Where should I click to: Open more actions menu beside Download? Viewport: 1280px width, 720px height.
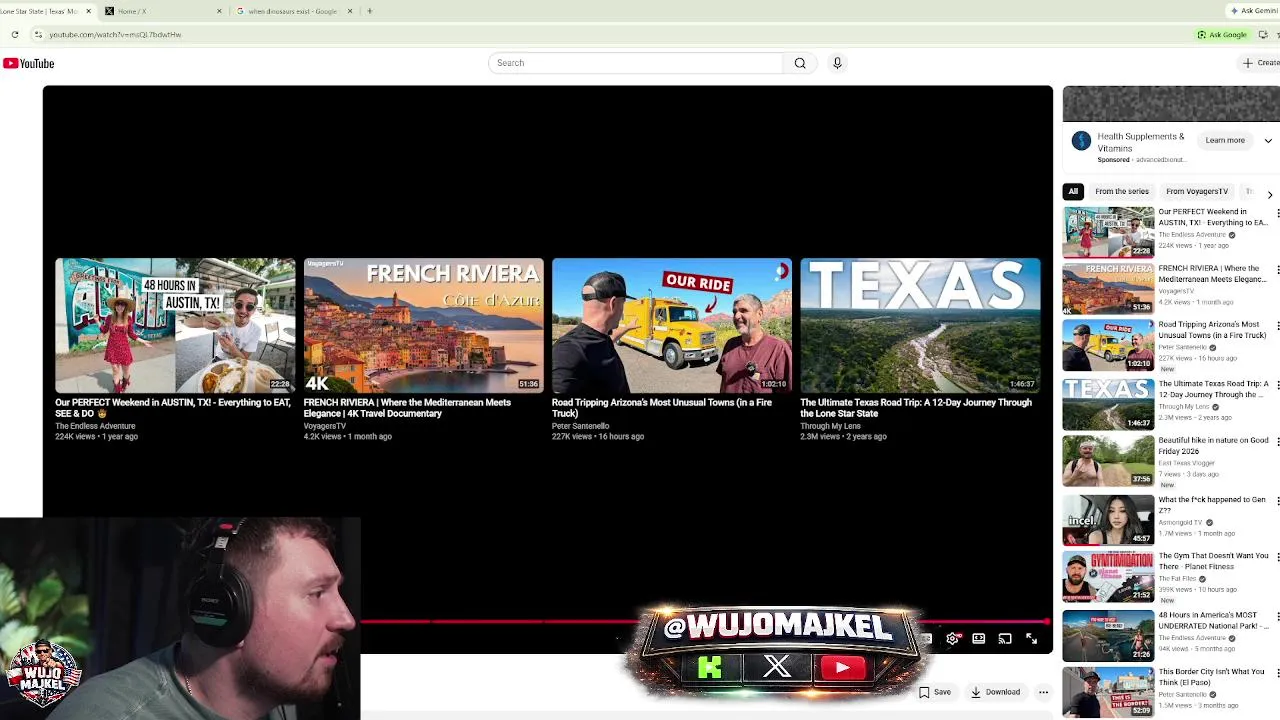1043,692
